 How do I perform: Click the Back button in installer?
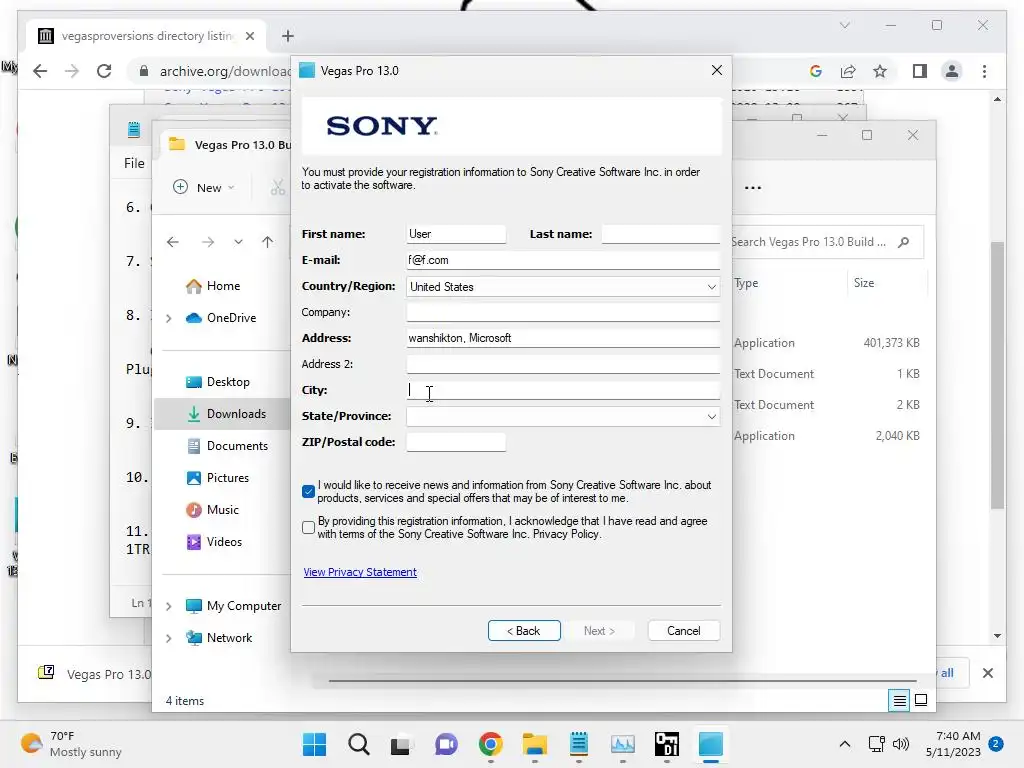(524, 631)
